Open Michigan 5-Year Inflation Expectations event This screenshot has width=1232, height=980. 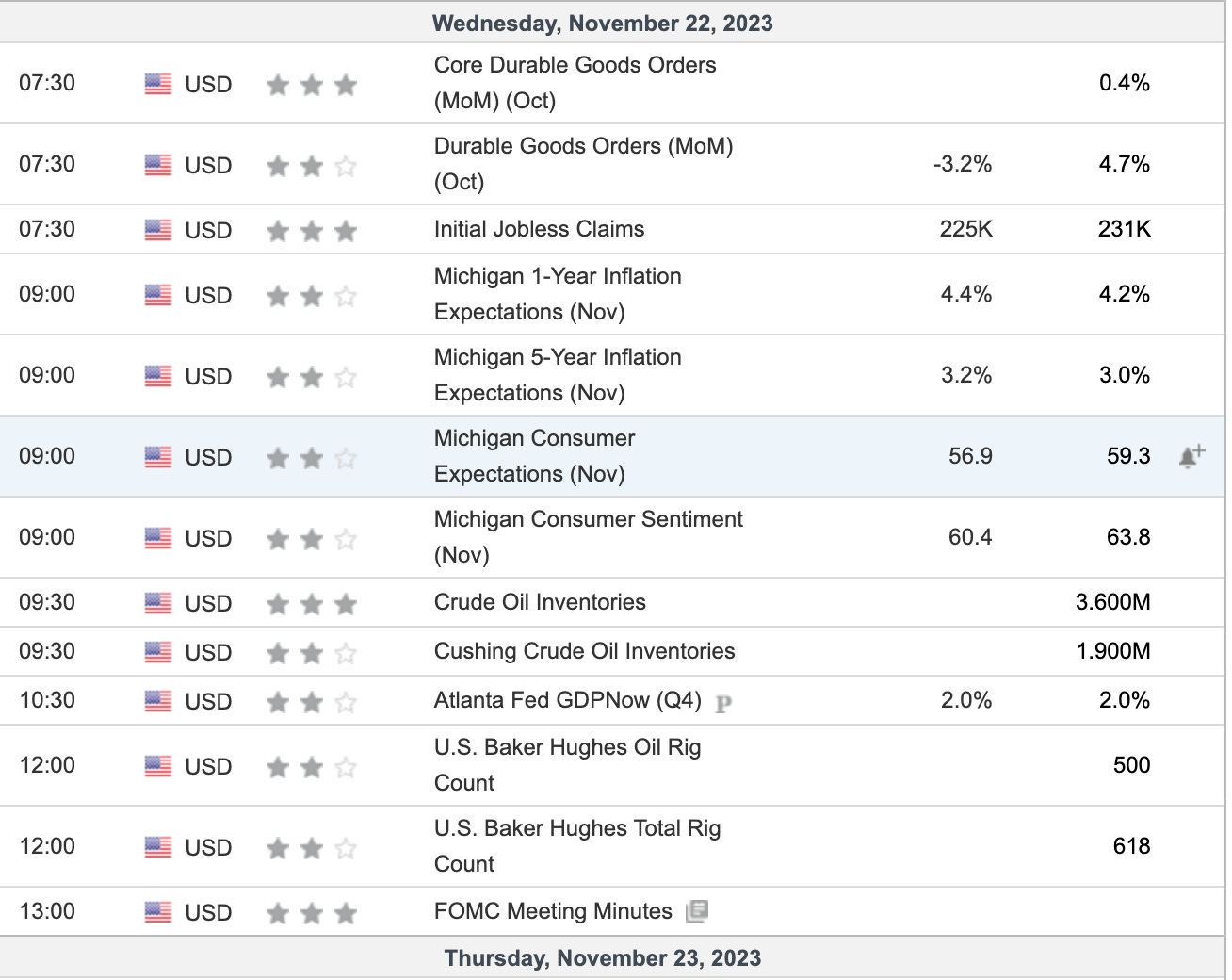(x=558, y=375)
